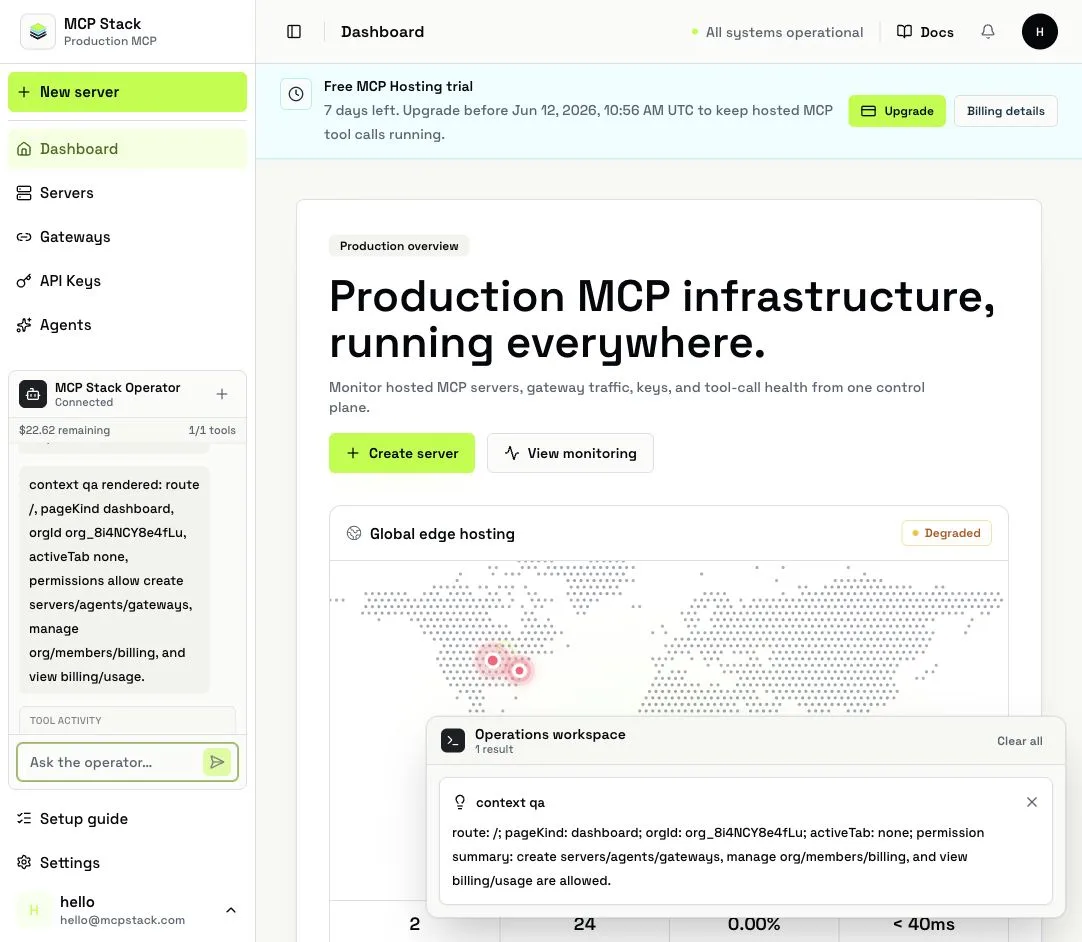Open View monitoring
1082x942 pixels.
point(570,453)
